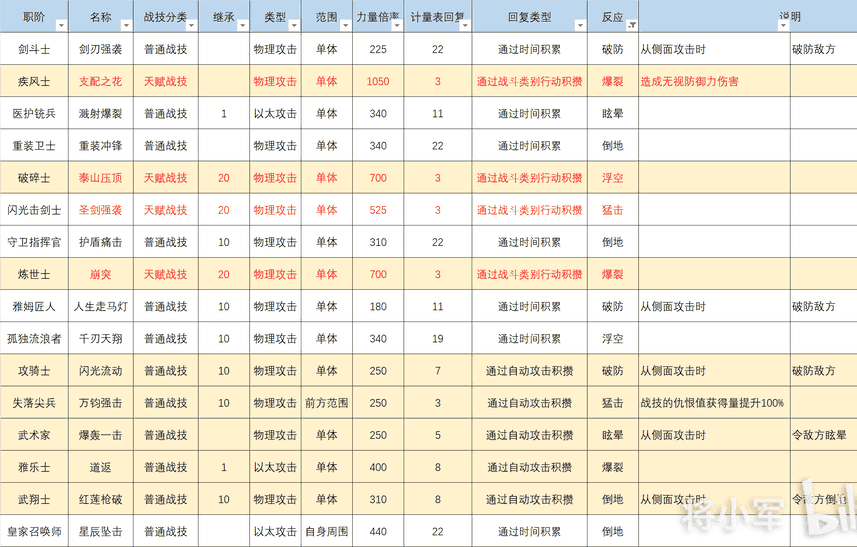857x547 pixels.
Task: Select the 闪光击剑士 cell
Action: coord(34,210)
